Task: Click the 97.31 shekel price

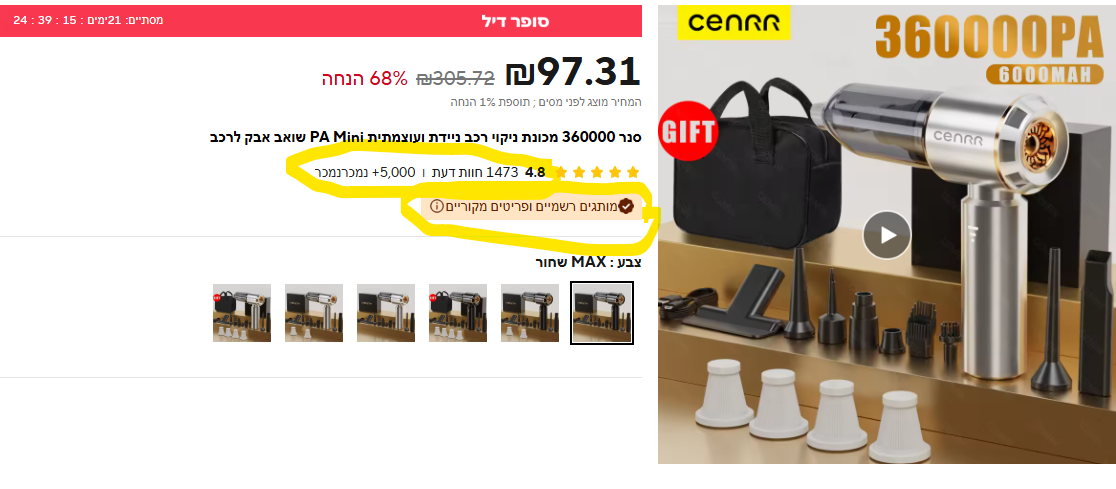Action: coord(574,72)
